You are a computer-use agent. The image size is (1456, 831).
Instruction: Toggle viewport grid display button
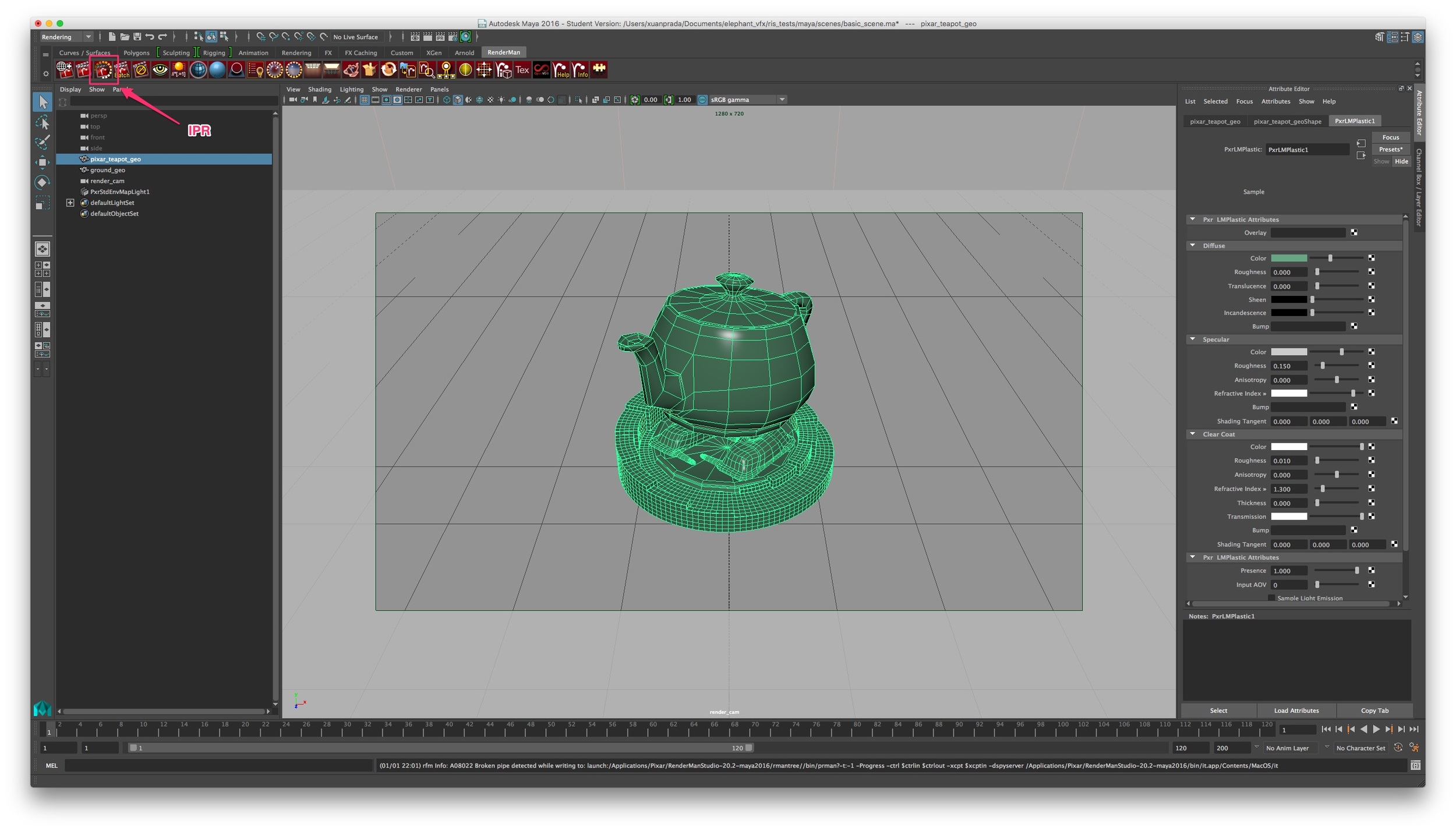(364, 100)
